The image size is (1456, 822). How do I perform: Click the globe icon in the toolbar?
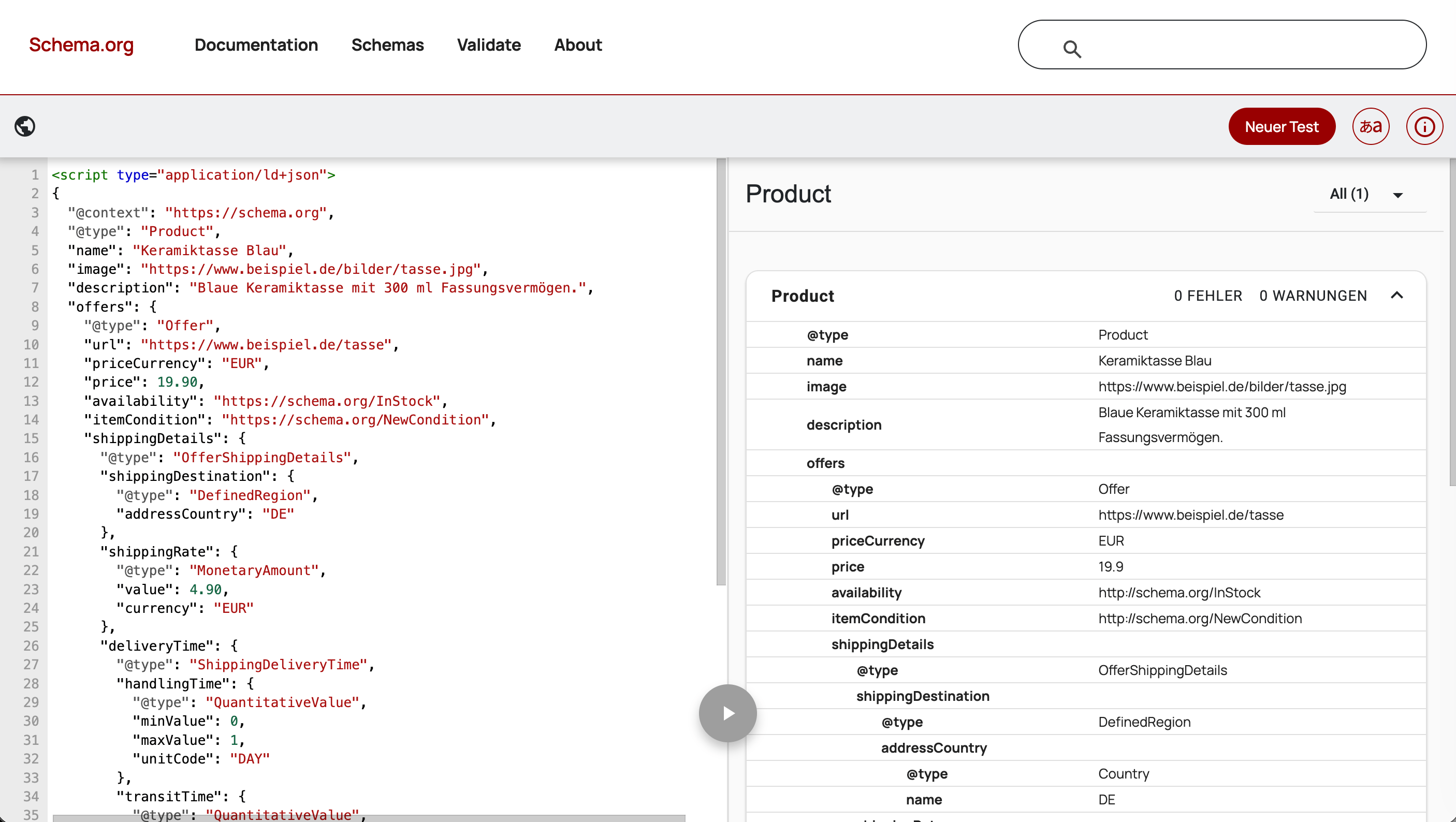pos(25,126)
